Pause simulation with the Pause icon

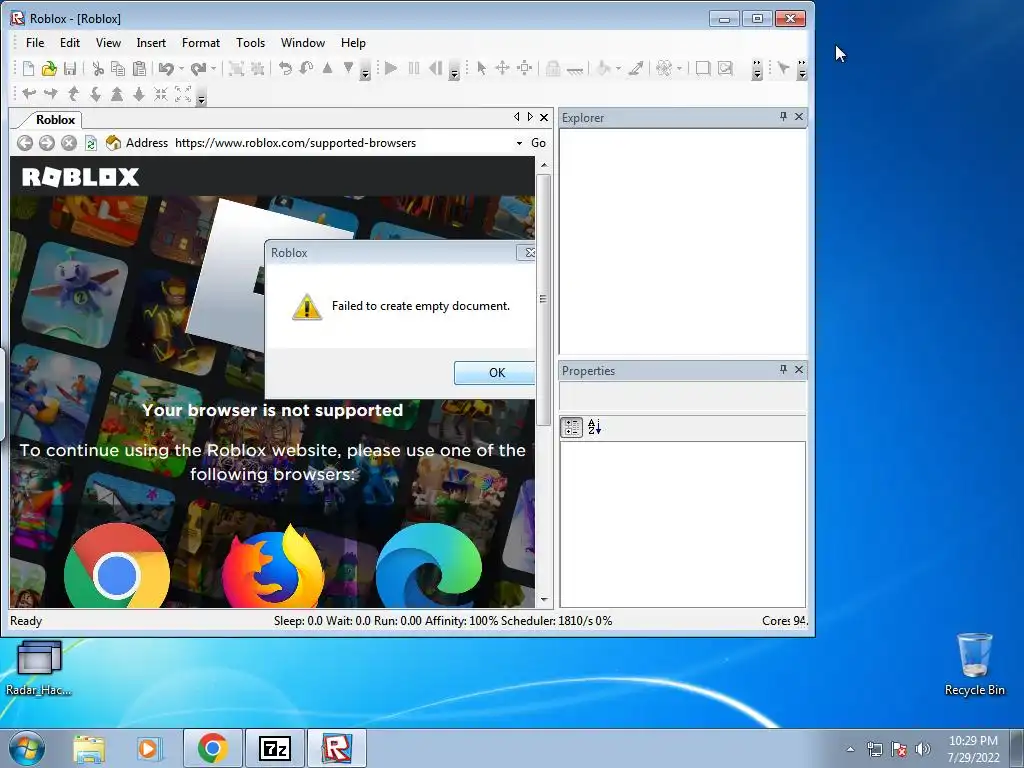click(x=413, y=68)
